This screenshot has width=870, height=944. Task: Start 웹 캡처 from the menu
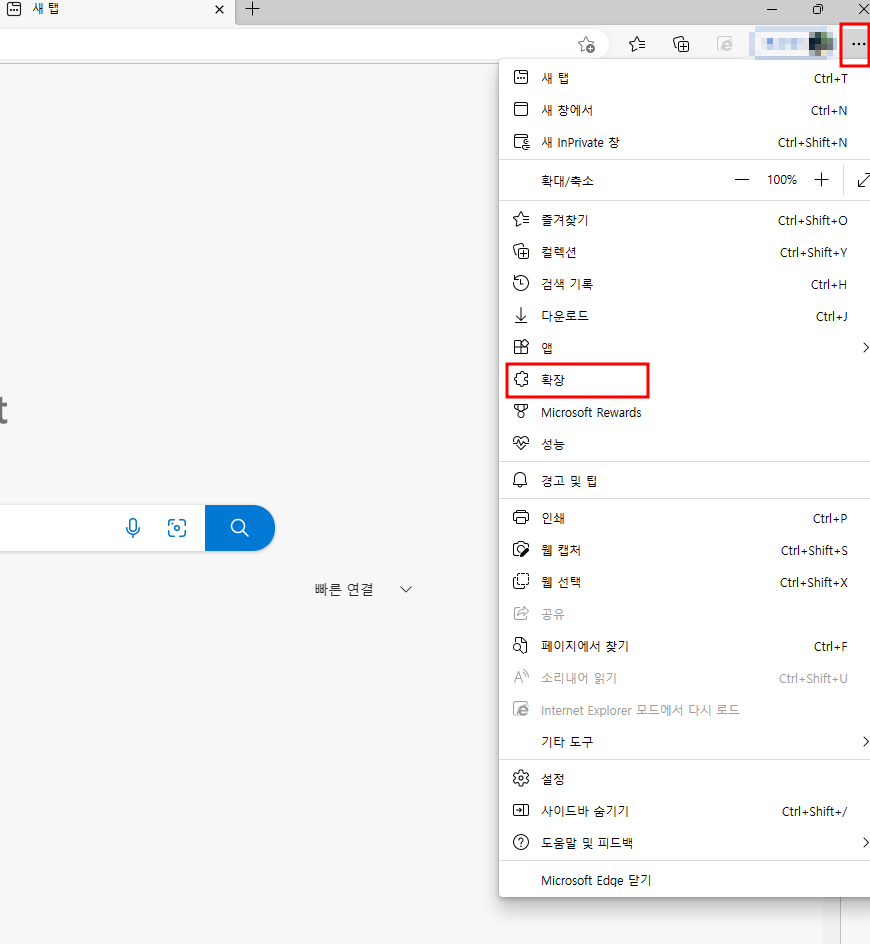[685, 550]
